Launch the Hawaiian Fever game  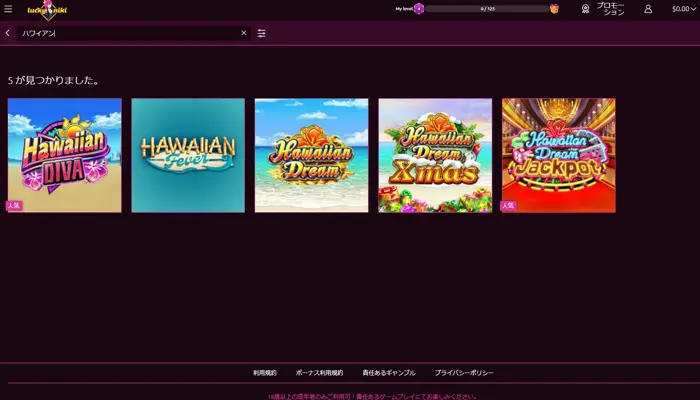click(188, 155)
